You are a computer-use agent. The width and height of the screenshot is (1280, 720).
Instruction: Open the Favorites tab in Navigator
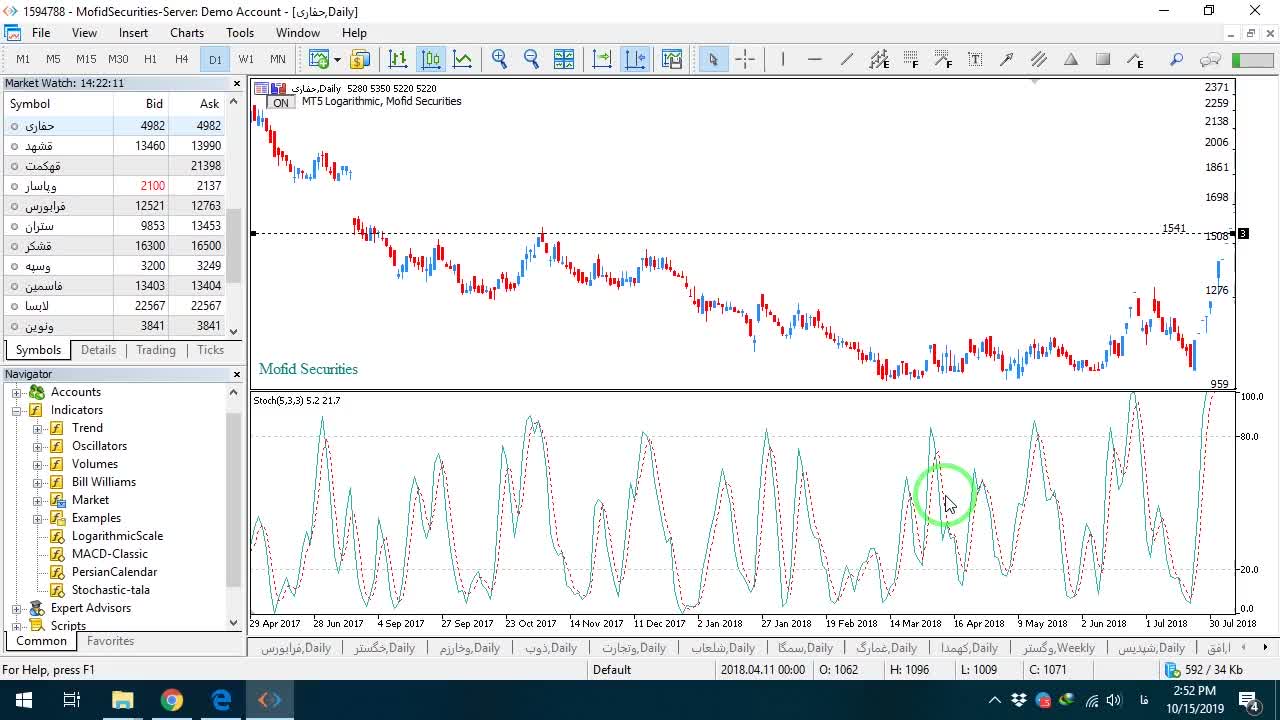[110, 641]
